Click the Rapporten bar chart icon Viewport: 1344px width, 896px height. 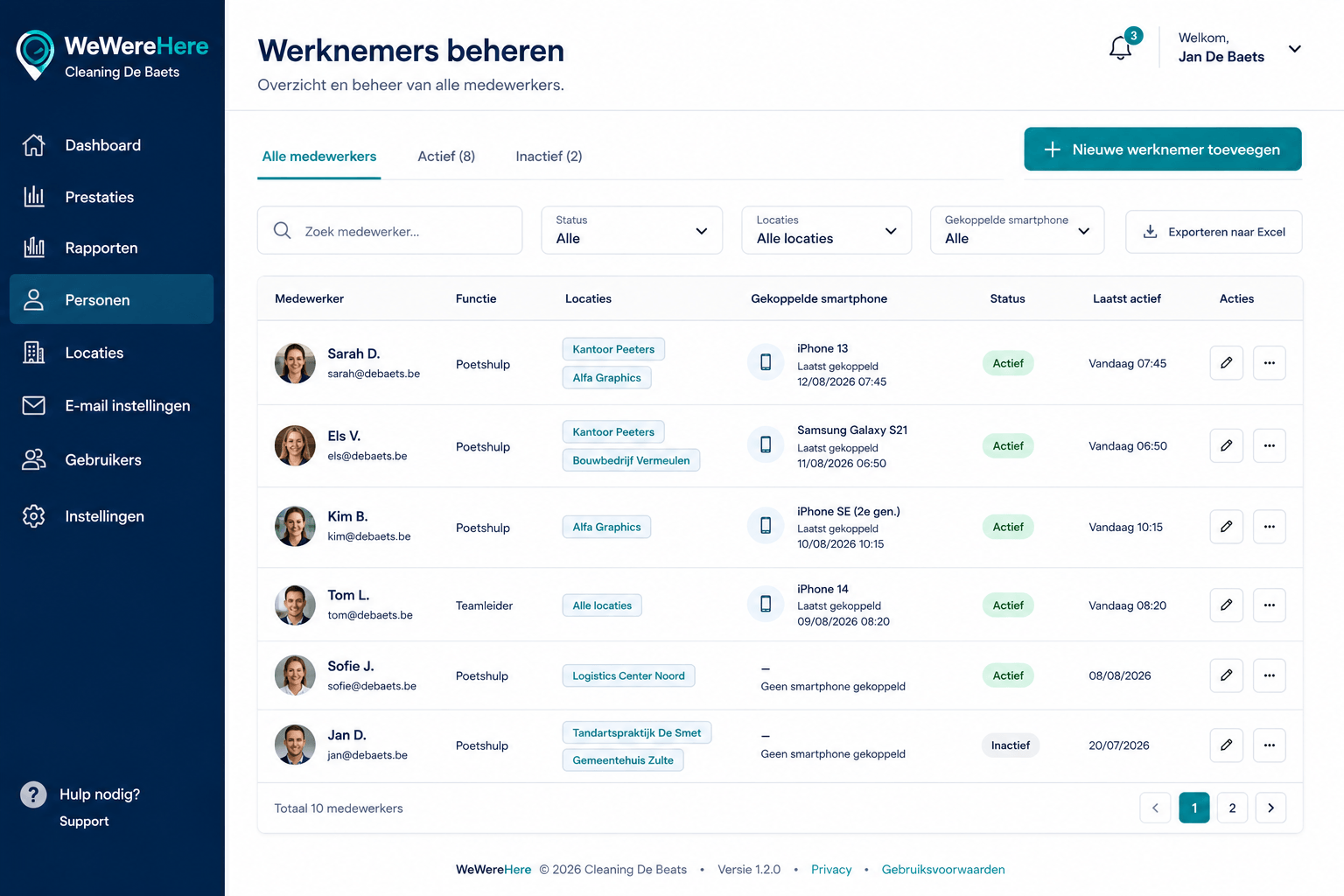click(x=34, y=248)
